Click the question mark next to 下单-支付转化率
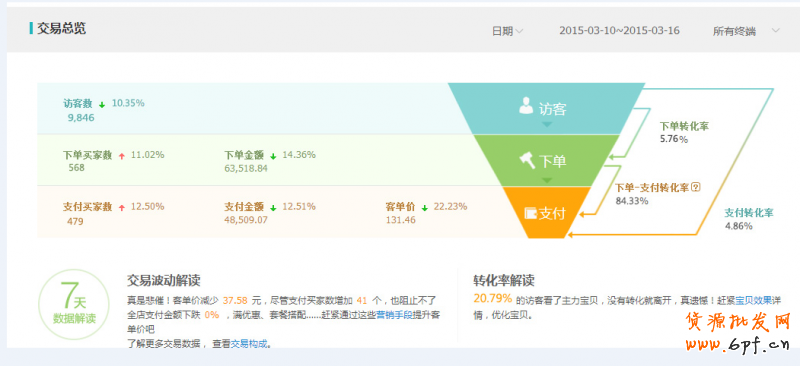This screenshot has width=800, height=366. tap(695, 187)
